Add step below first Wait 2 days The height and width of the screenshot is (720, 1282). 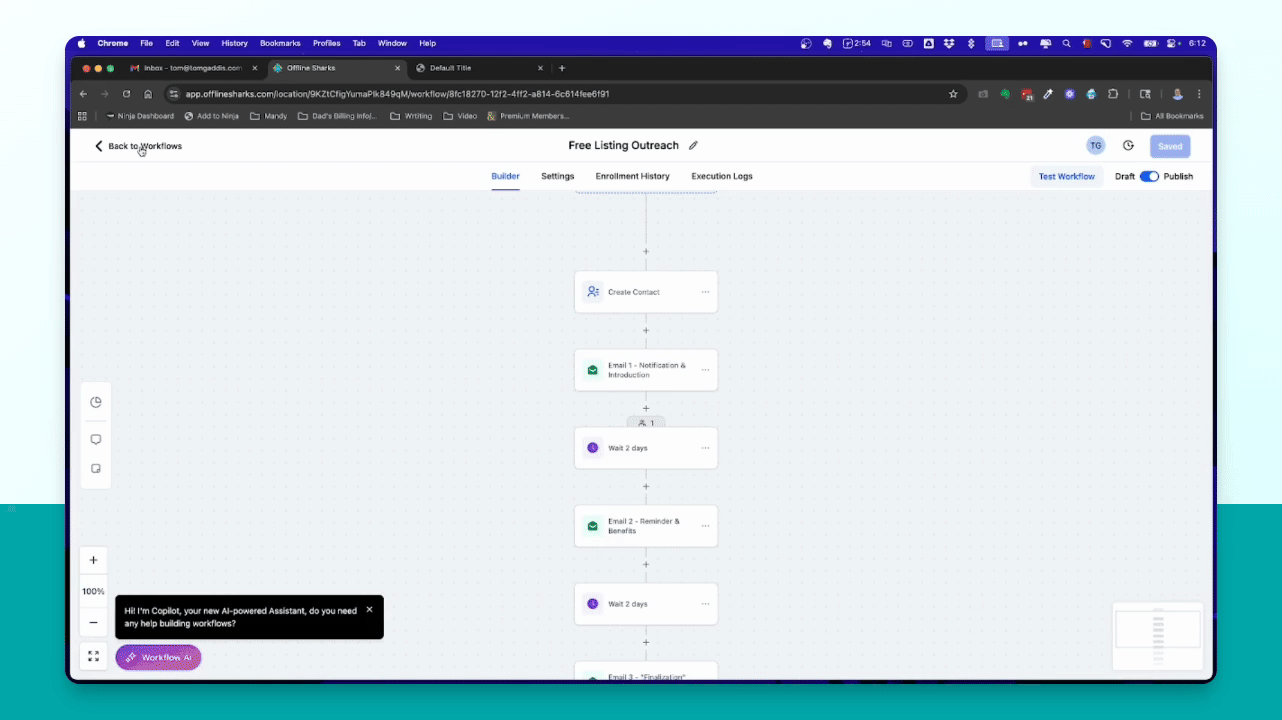tap(646, 486)
